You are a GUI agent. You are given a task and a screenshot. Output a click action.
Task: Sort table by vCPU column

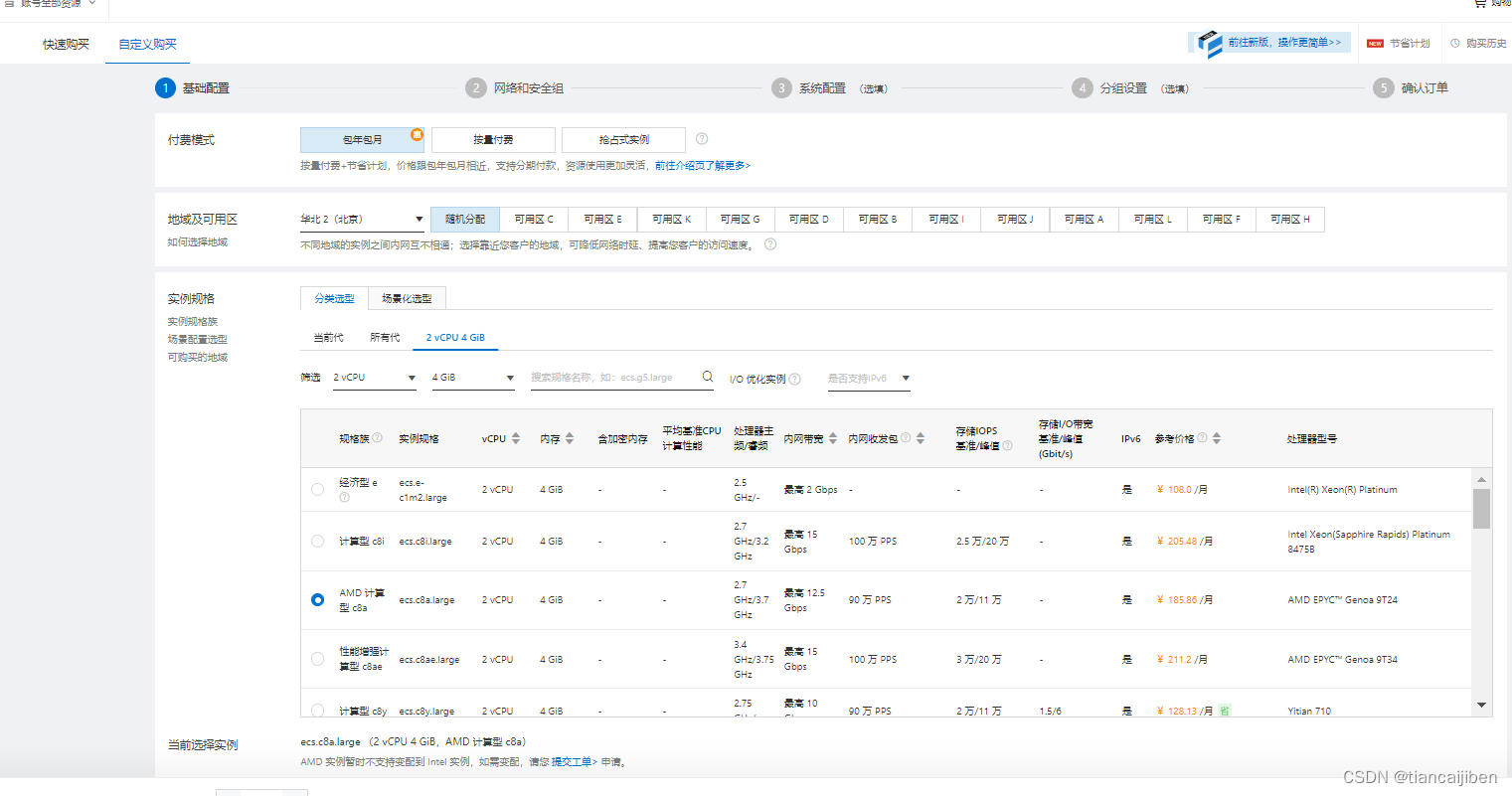tap(516, 438)
